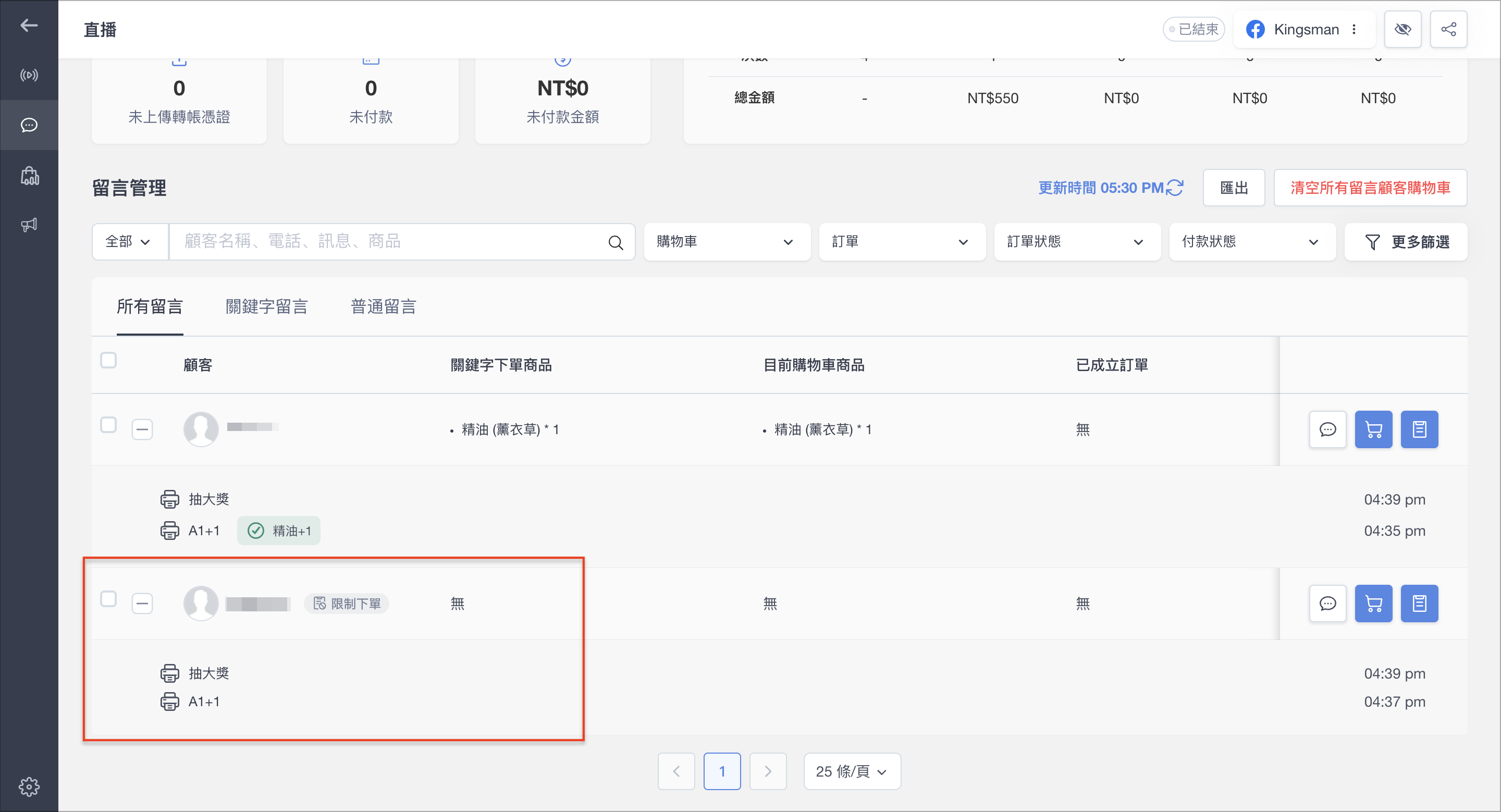Click printer icon beside A1+1 at 04:37
1501x812 pixels.
click(169, 702)
